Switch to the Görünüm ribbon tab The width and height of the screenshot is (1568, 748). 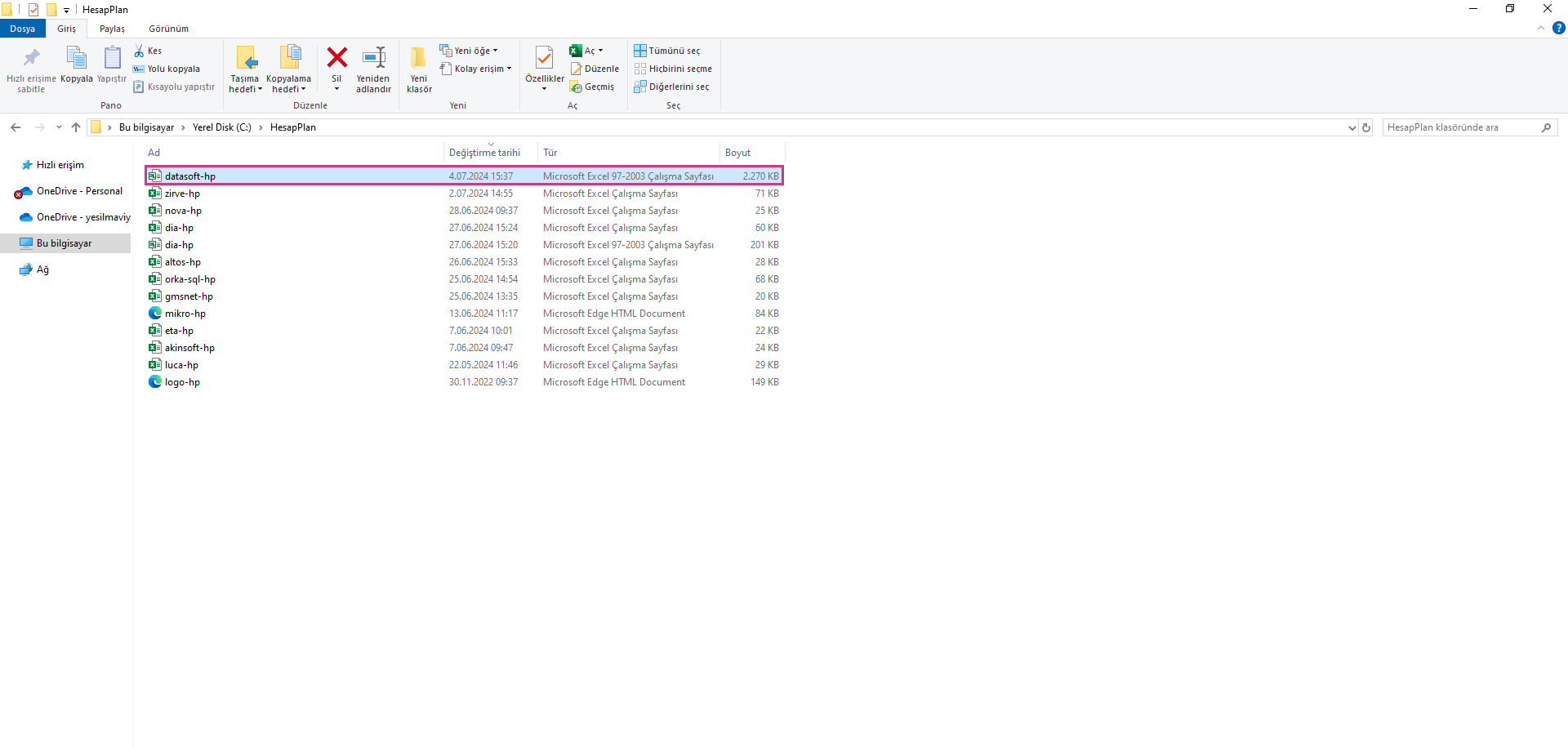pos(168,29)
